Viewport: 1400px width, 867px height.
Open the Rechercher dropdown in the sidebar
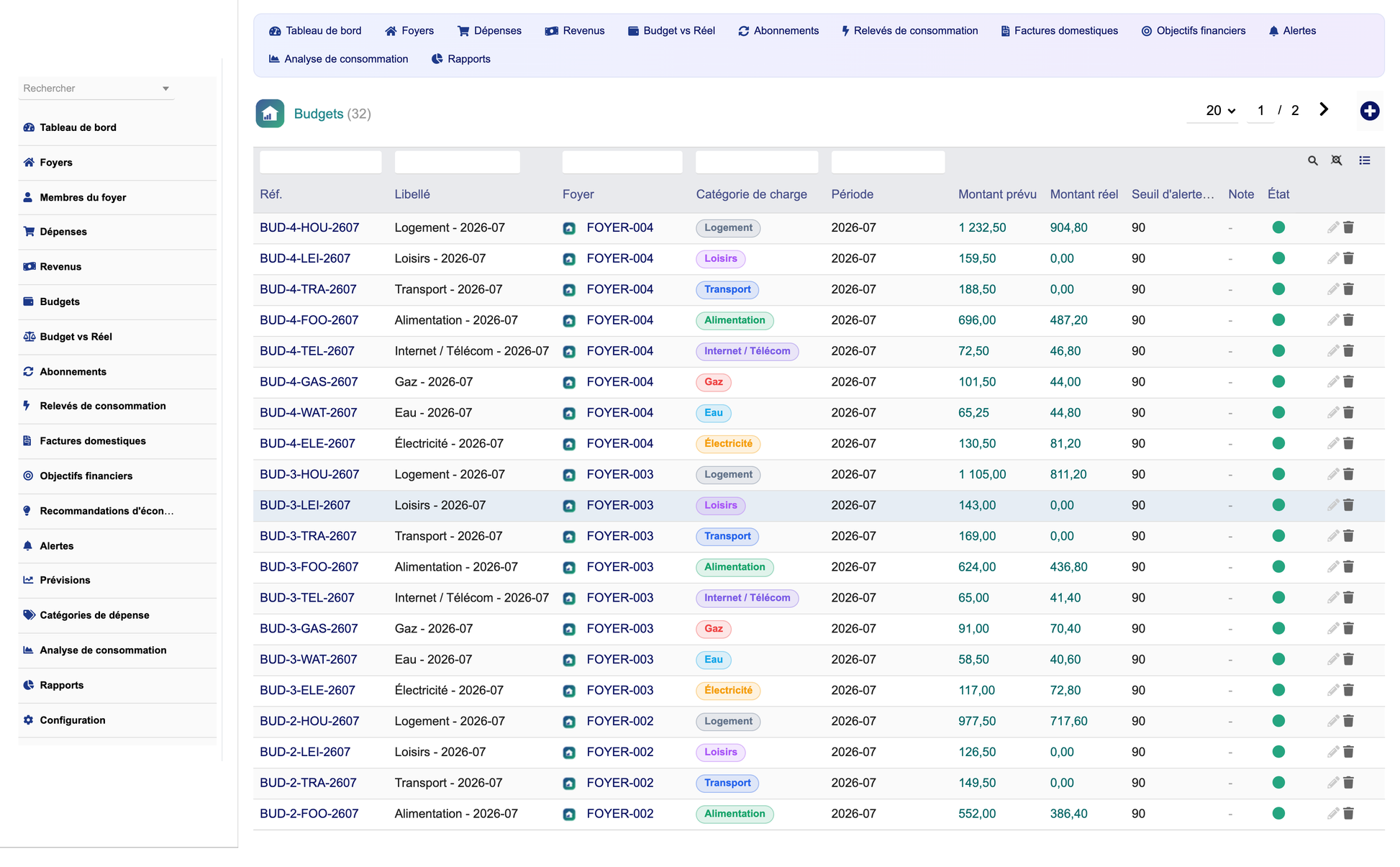tap(96, 88)
